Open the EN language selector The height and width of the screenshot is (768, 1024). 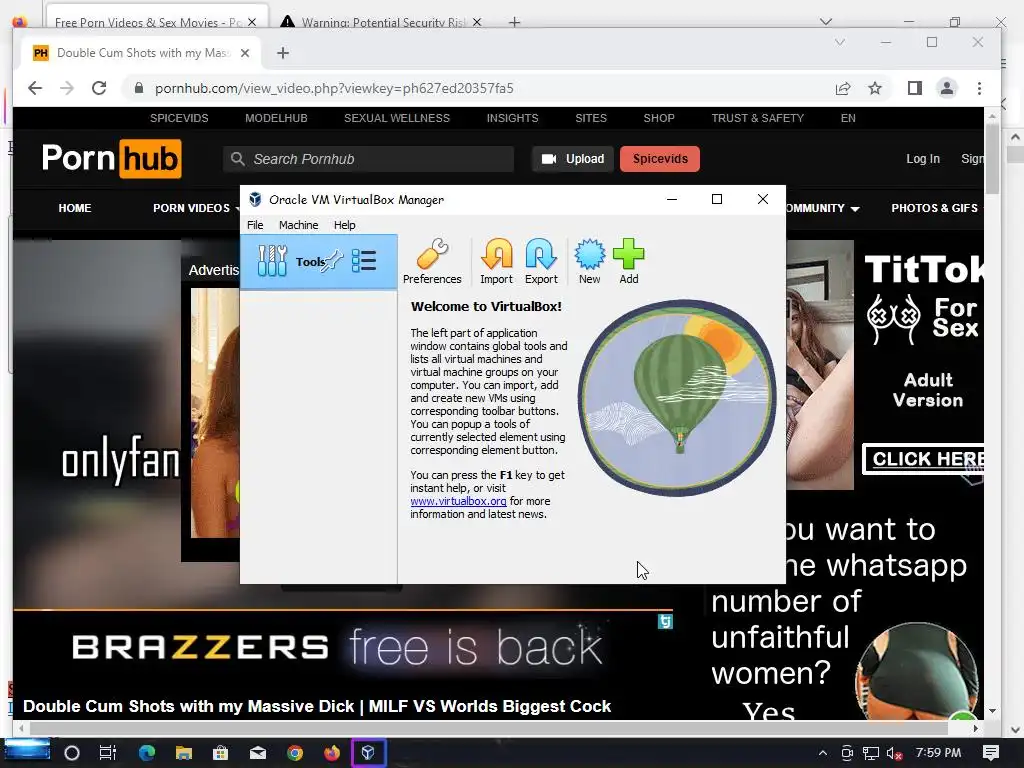tap(848, 118)
